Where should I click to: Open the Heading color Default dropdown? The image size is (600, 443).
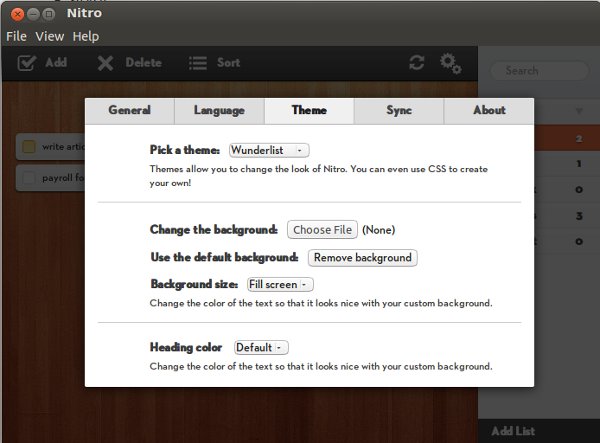tap(261, 348)
